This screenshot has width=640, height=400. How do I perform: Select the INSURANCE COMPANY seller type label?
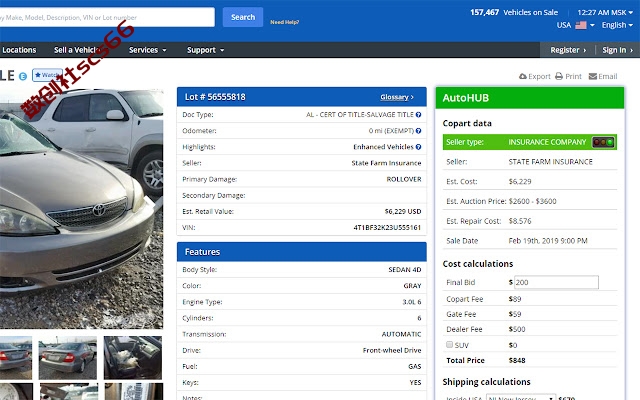[547, 142]
